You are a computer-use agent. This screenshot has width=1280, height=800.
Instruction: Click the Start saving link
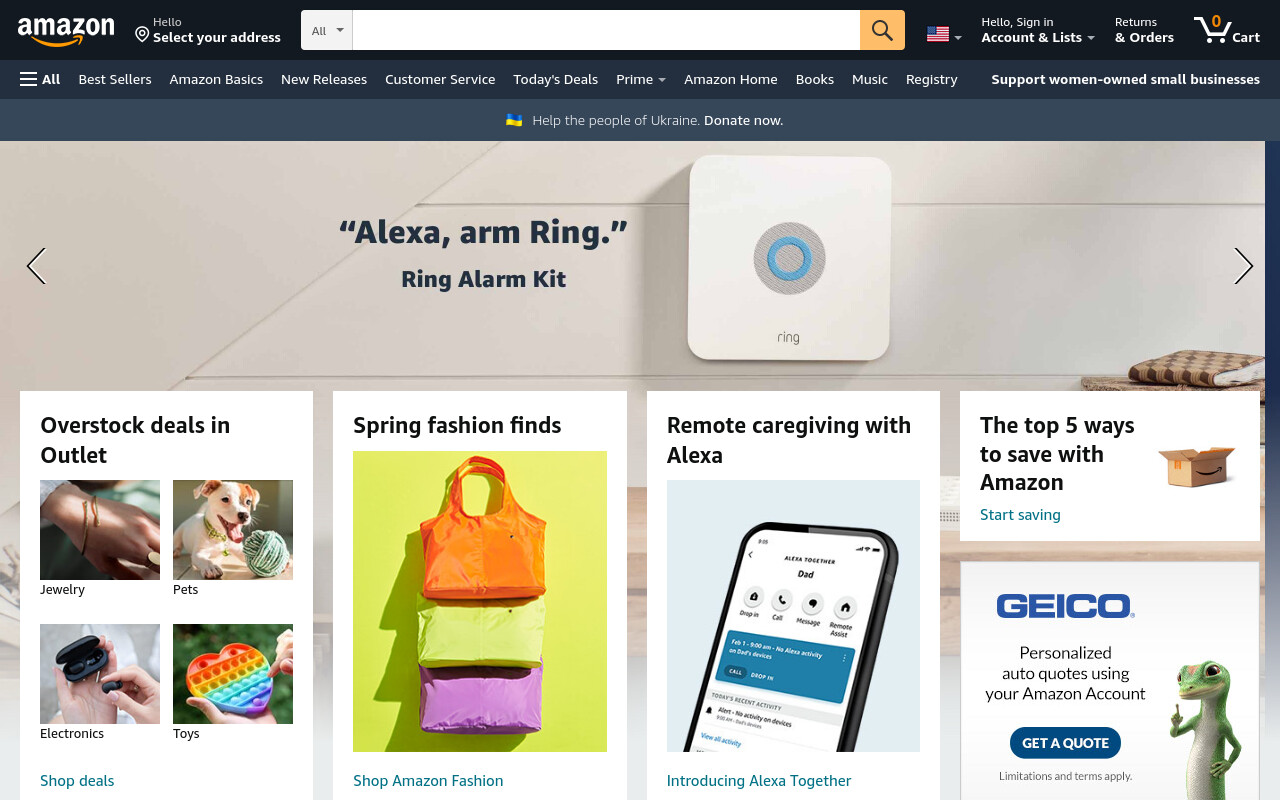(1020, 515)
